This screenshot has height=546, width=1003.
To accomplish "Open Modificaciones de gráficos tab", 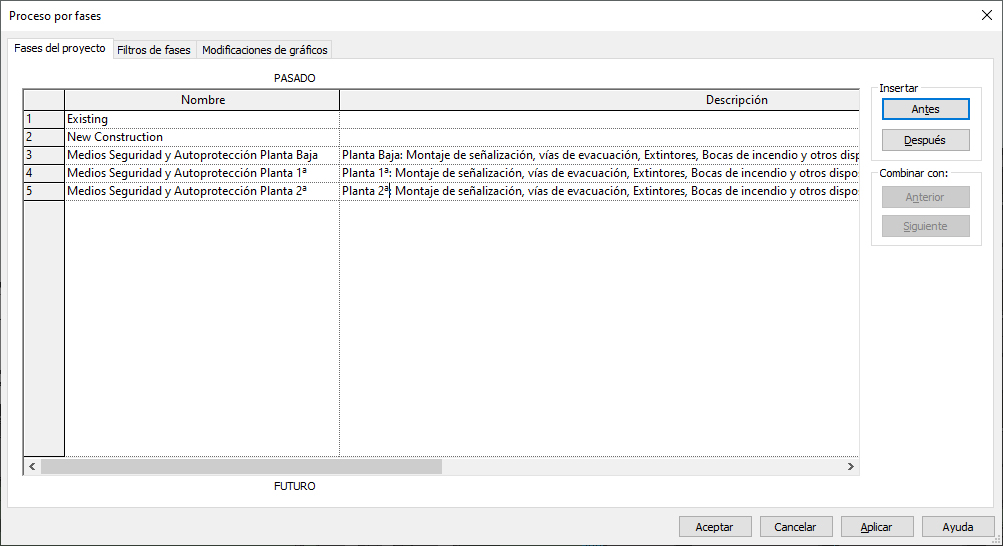I will tap(264, 49).
